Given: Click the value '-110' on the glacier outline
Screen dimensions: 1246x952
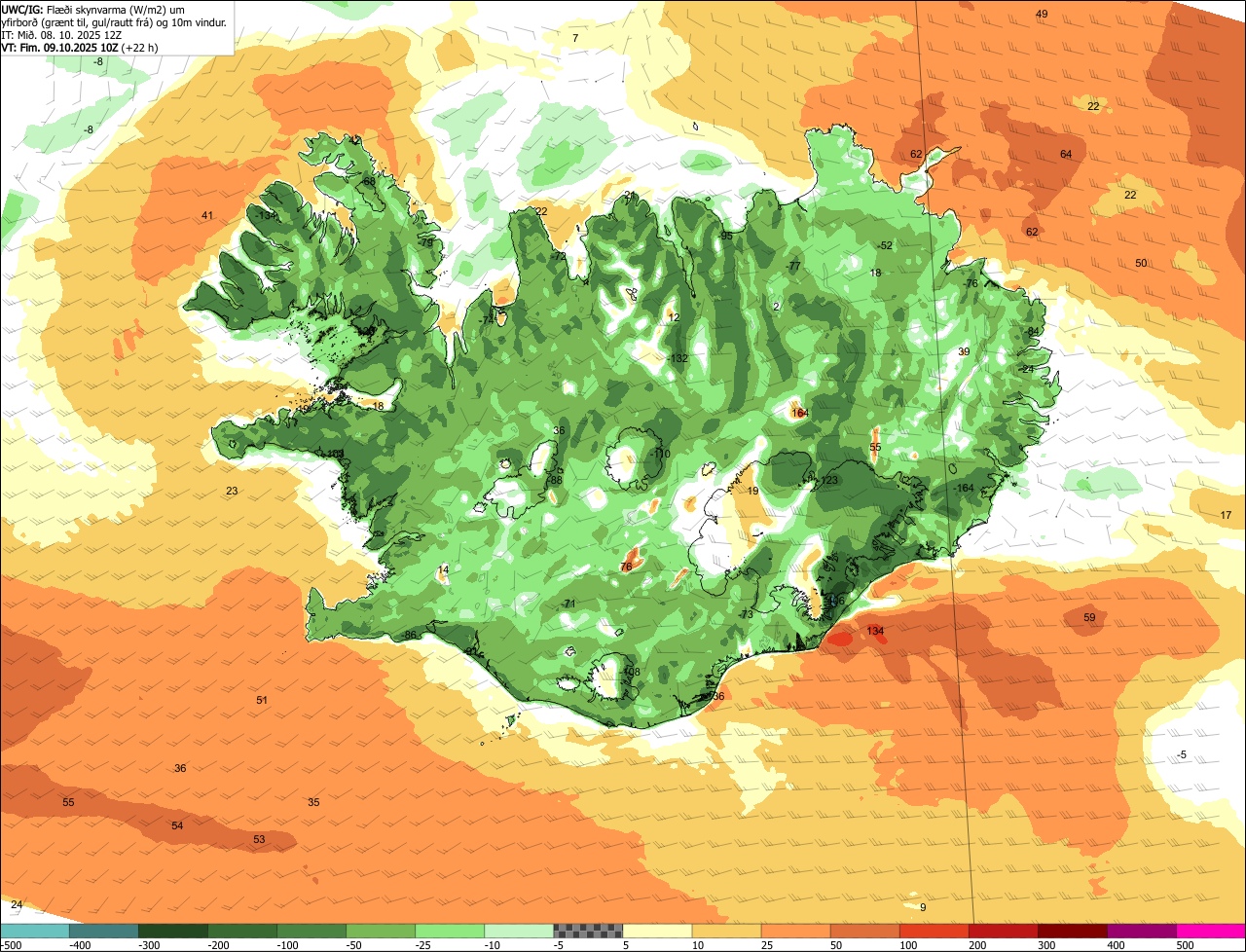Looking at the screenshot, I should 660,454.
